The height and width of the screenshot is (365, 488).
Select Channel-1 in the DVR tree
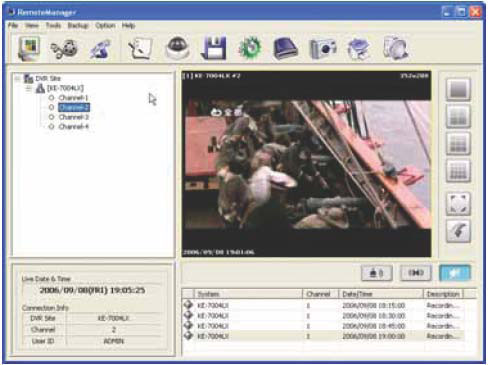[73, 98]
